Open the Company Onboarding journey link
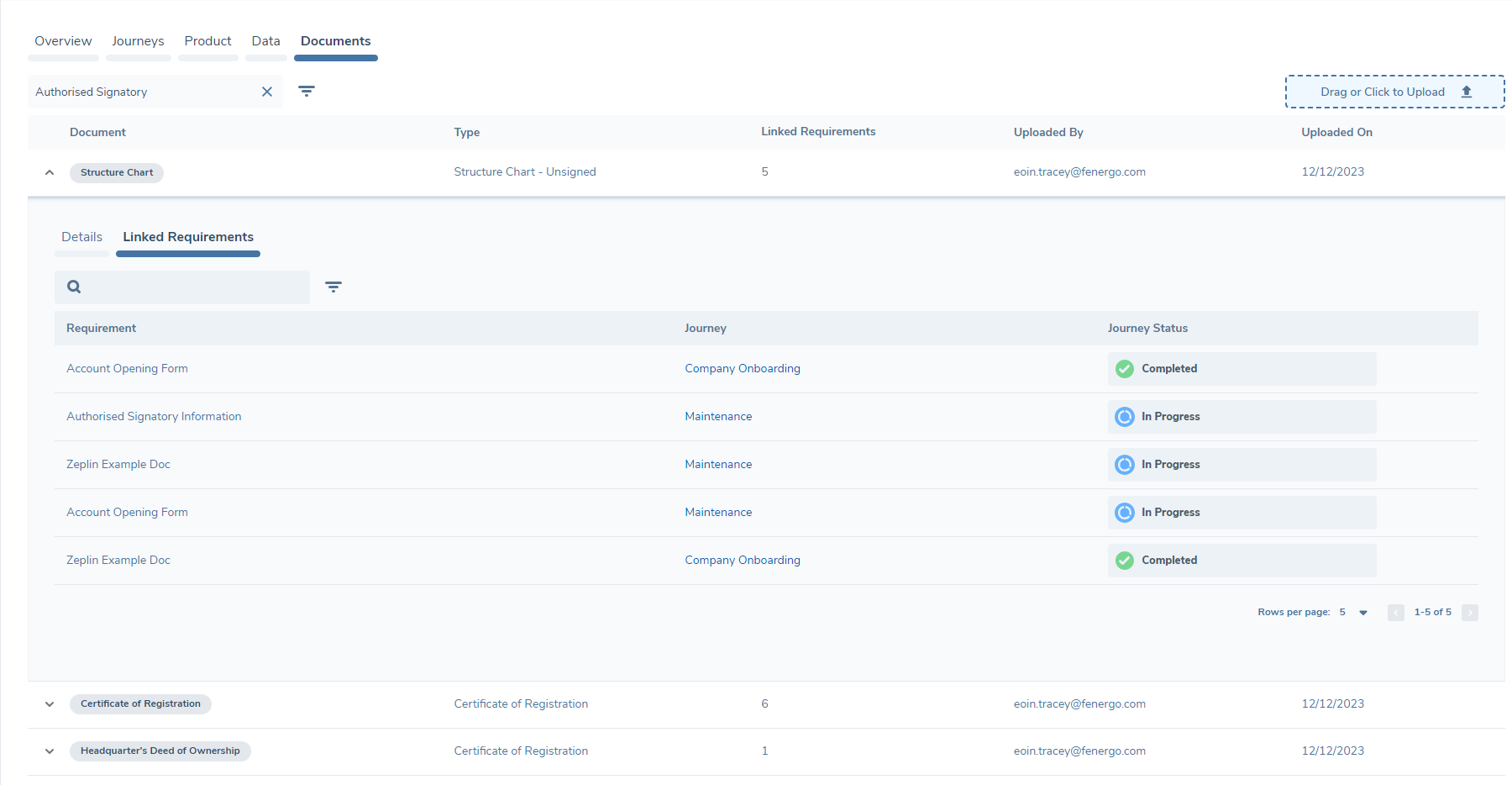 pos(742,368)
